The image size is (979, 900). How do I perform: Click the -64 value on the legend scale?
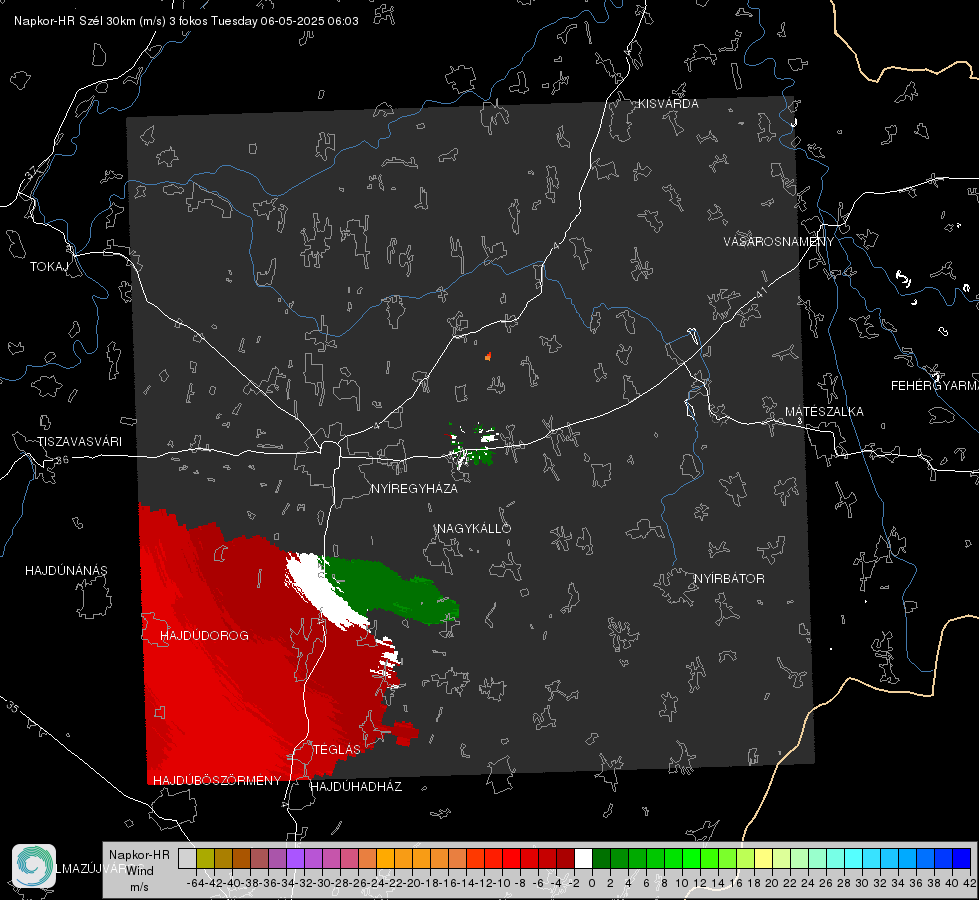point(196,883)
